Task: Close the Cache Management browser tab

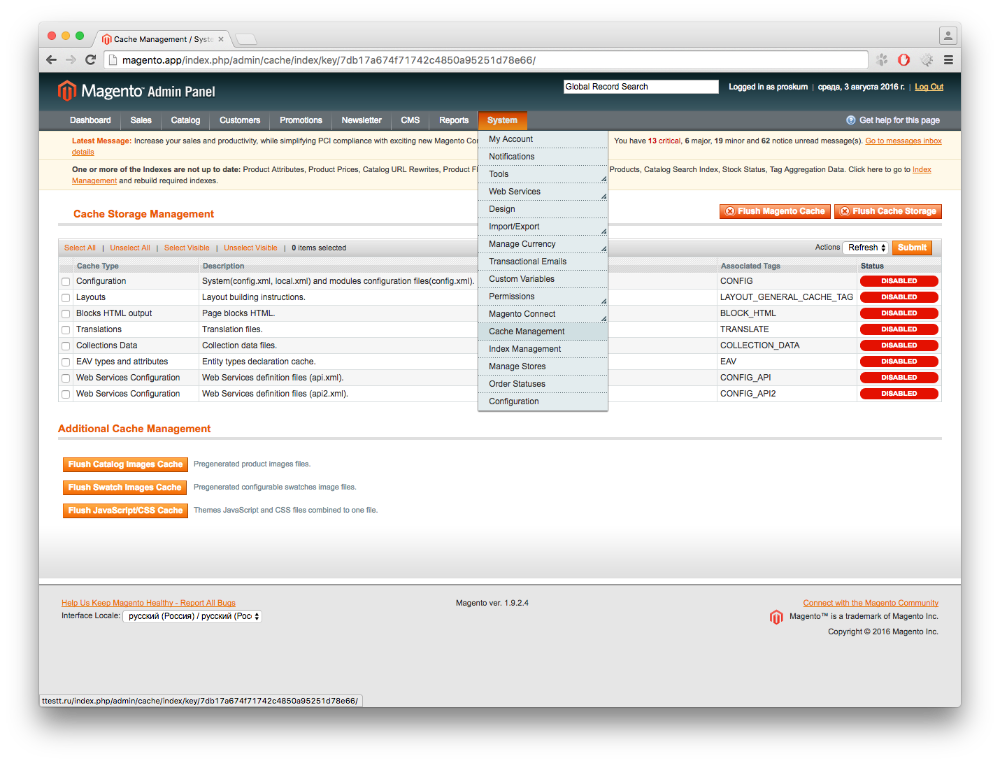Action: click(221, 39)
